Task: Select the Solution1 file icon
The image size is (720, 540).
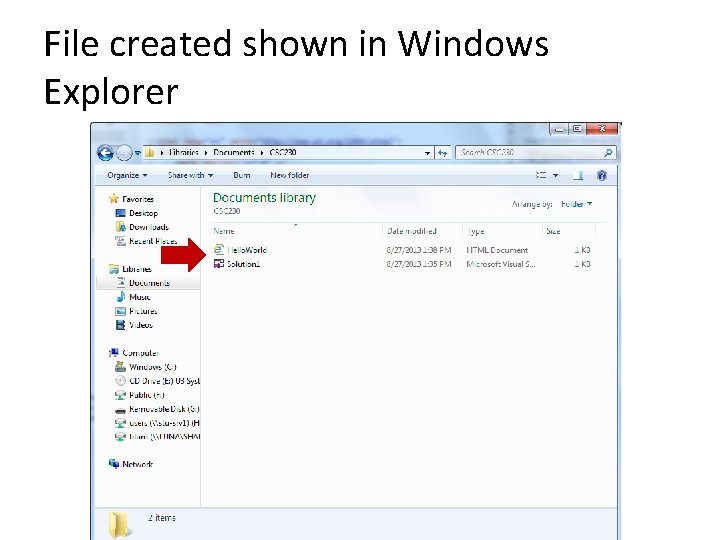Action: 219,264
